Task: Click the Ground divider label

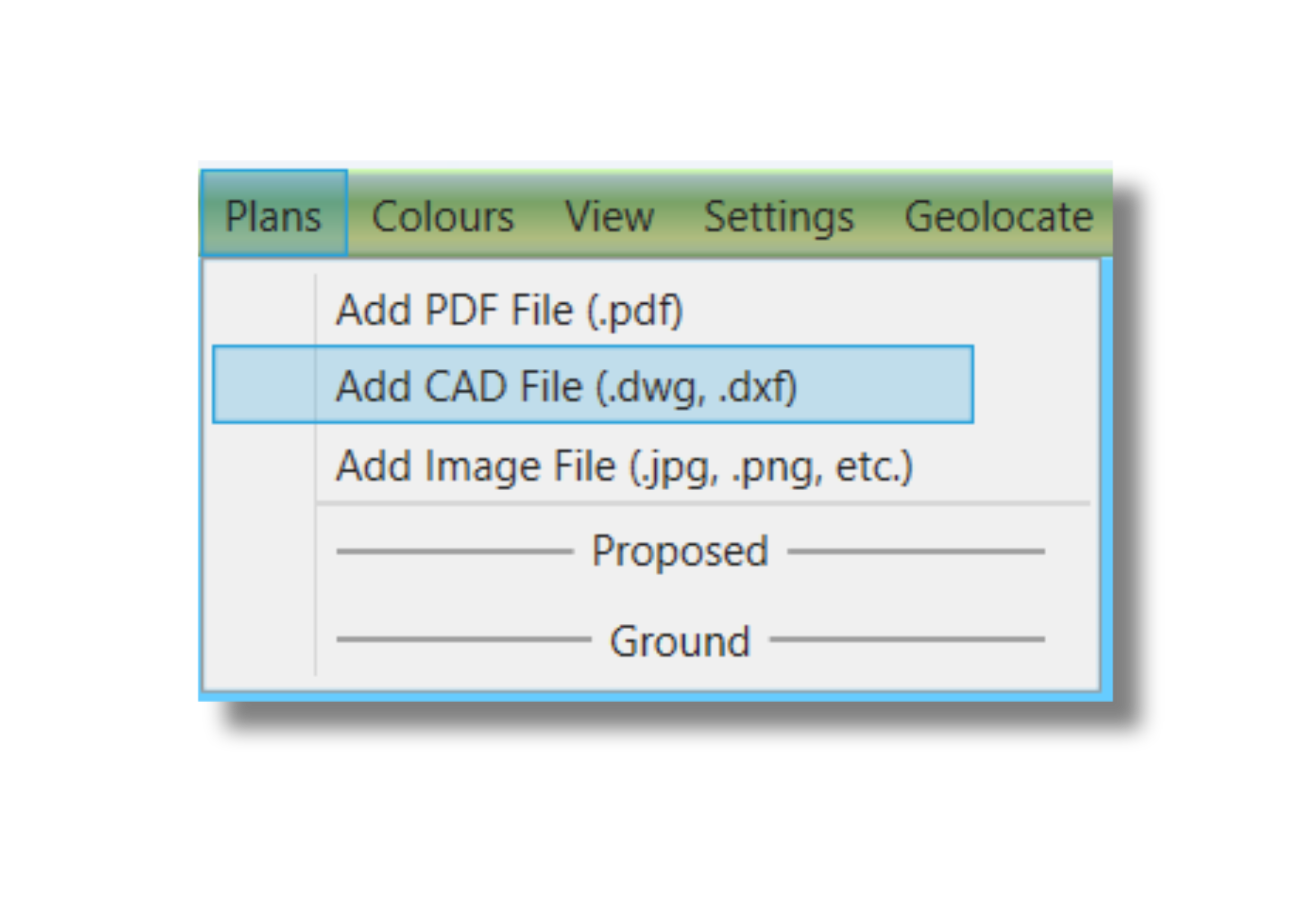Action: pos(680,641)
